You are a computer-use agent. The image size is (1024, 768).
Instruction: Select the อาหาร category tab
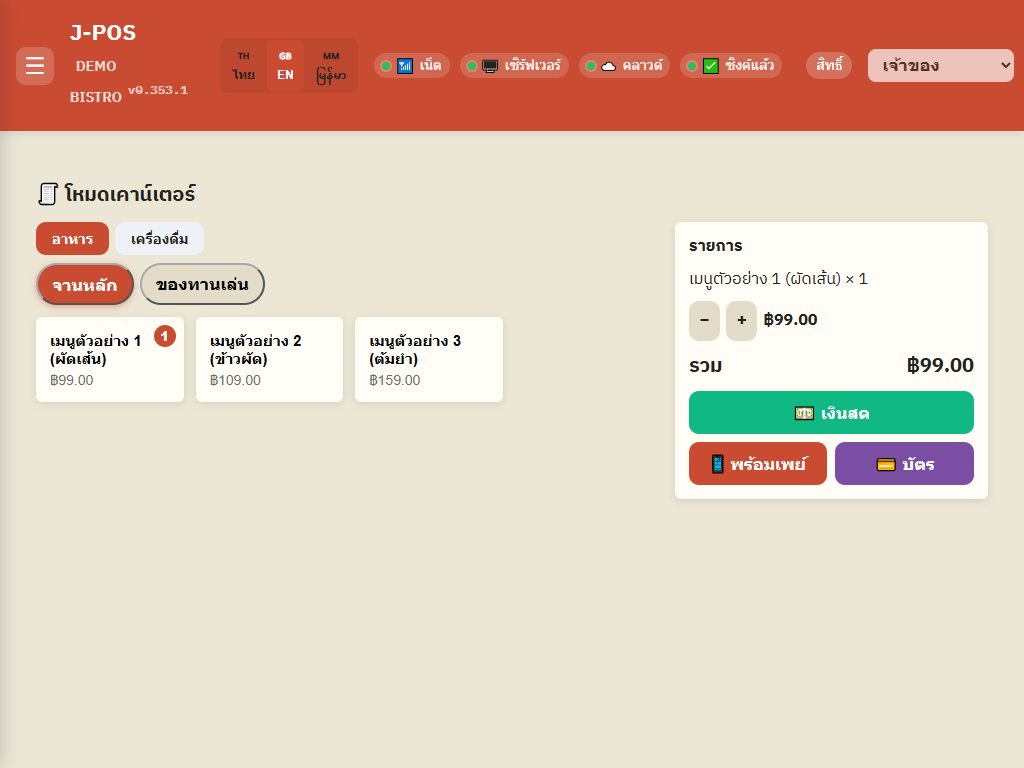[72, 239]
